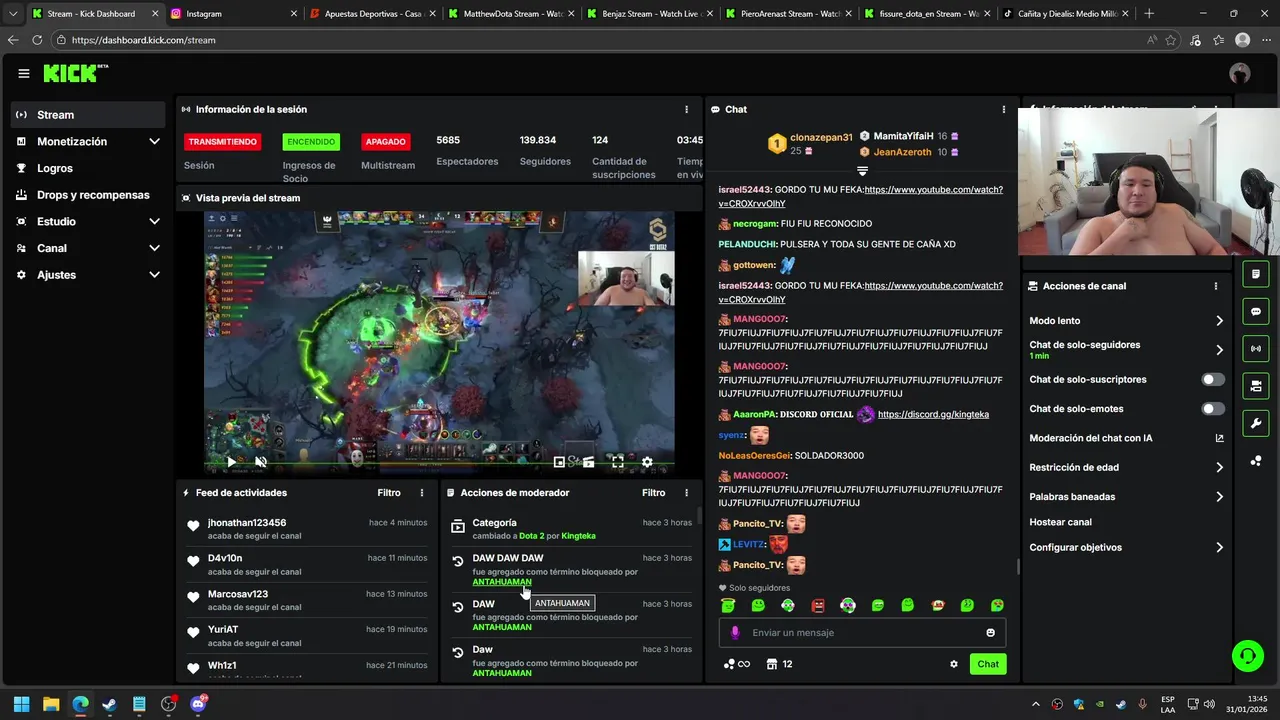The image size is (1280, 720).
Task: Click the browser address bar
Action: (600, 40)
